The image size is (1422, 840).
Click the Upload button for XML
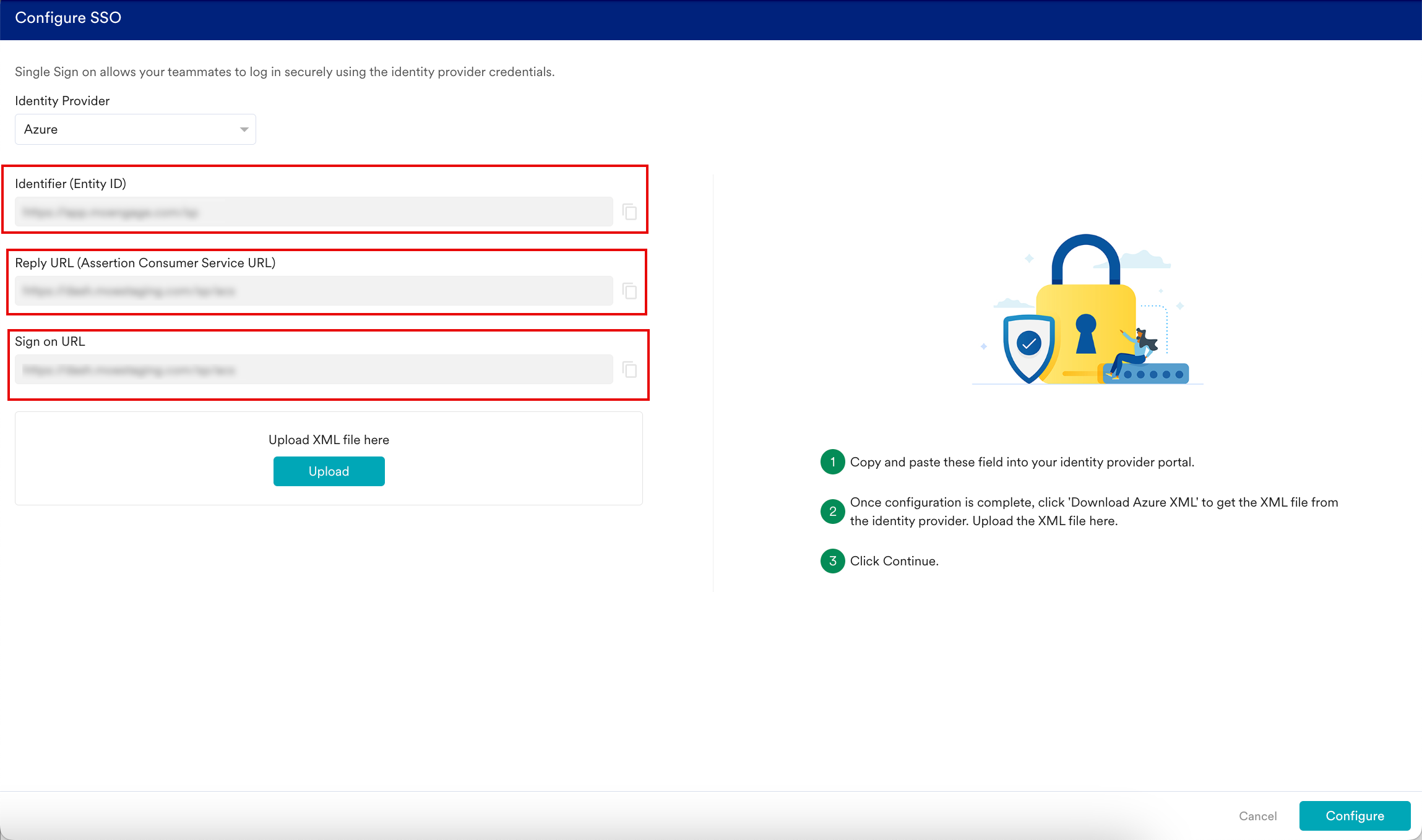(329, 471)
